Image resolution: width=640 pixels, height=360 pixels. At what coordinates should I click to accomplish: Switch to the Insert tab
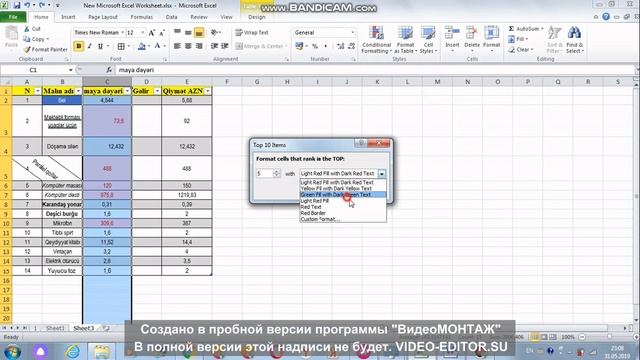tap(68, 17)
